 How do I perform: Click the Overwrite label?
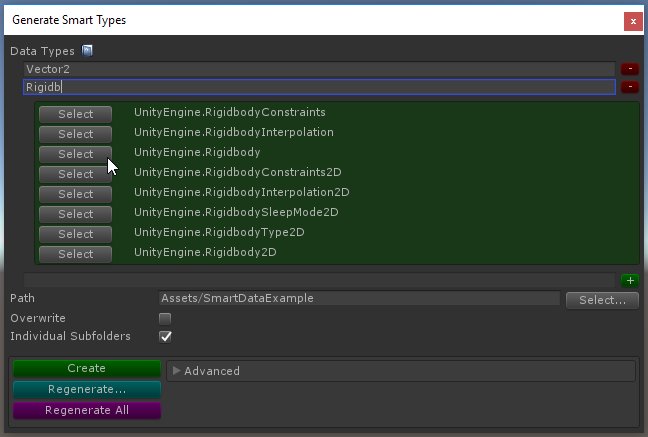(38, 318)
